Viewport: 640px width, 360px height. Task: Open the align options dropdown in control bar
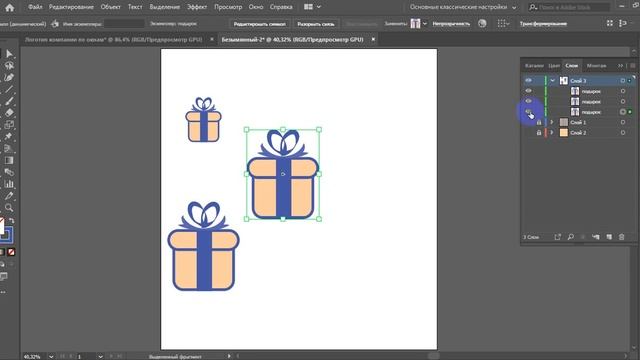tap(503, 24)
